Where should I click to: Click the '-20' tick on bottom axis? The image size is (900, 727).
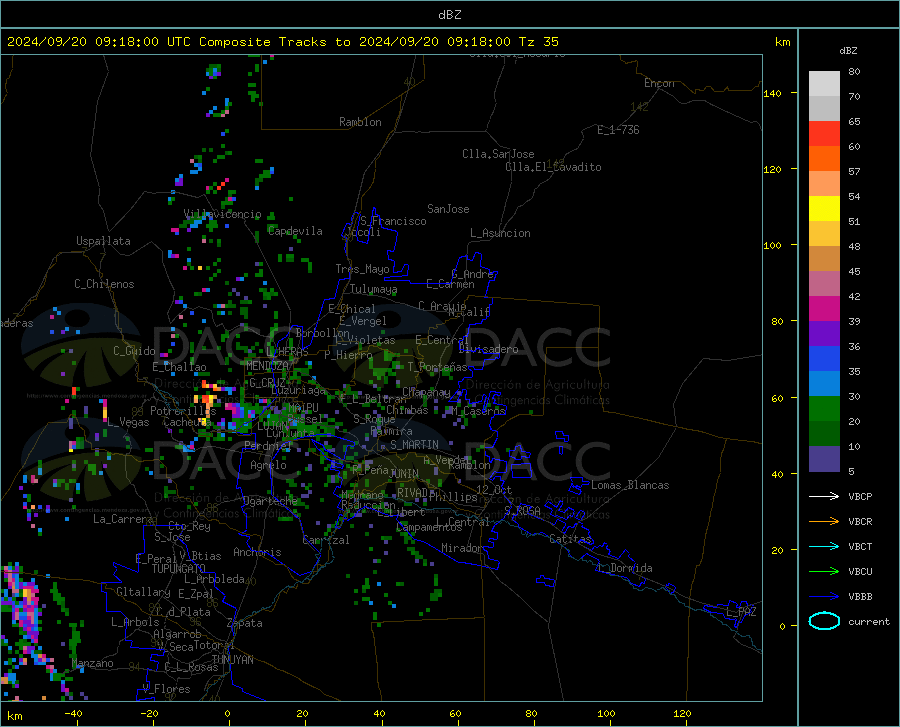point(149,713)
